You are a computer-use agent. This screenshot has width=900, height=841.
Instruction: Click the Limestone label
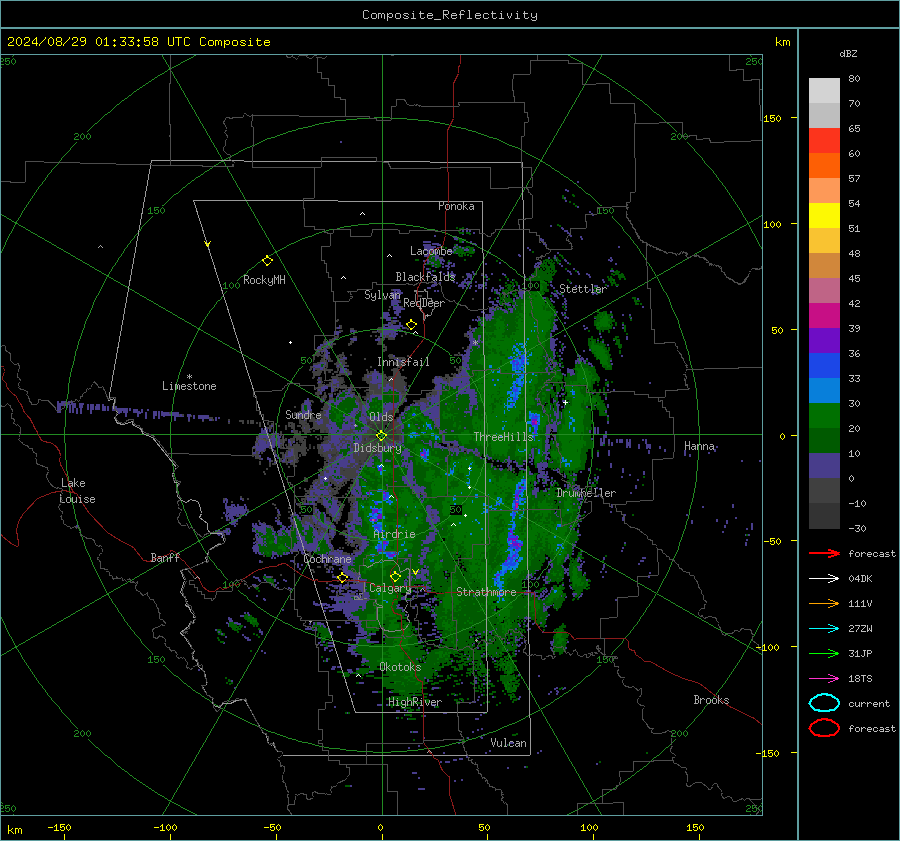(189, 387)
